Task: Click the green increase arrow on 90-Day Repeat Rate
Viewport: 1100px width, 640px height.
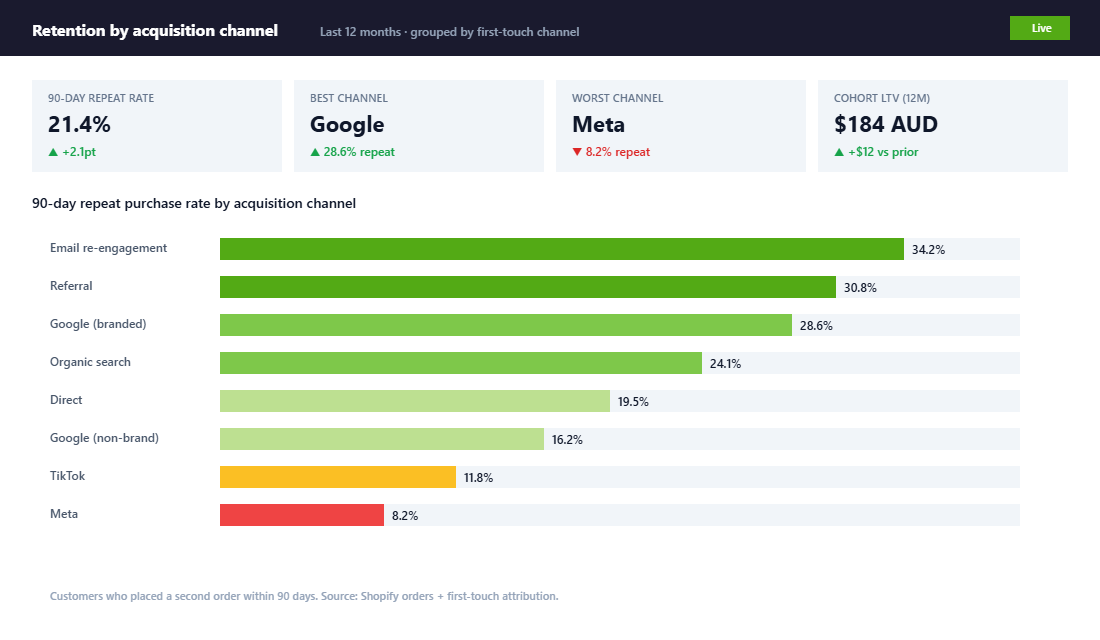Action: coord(54,152)
